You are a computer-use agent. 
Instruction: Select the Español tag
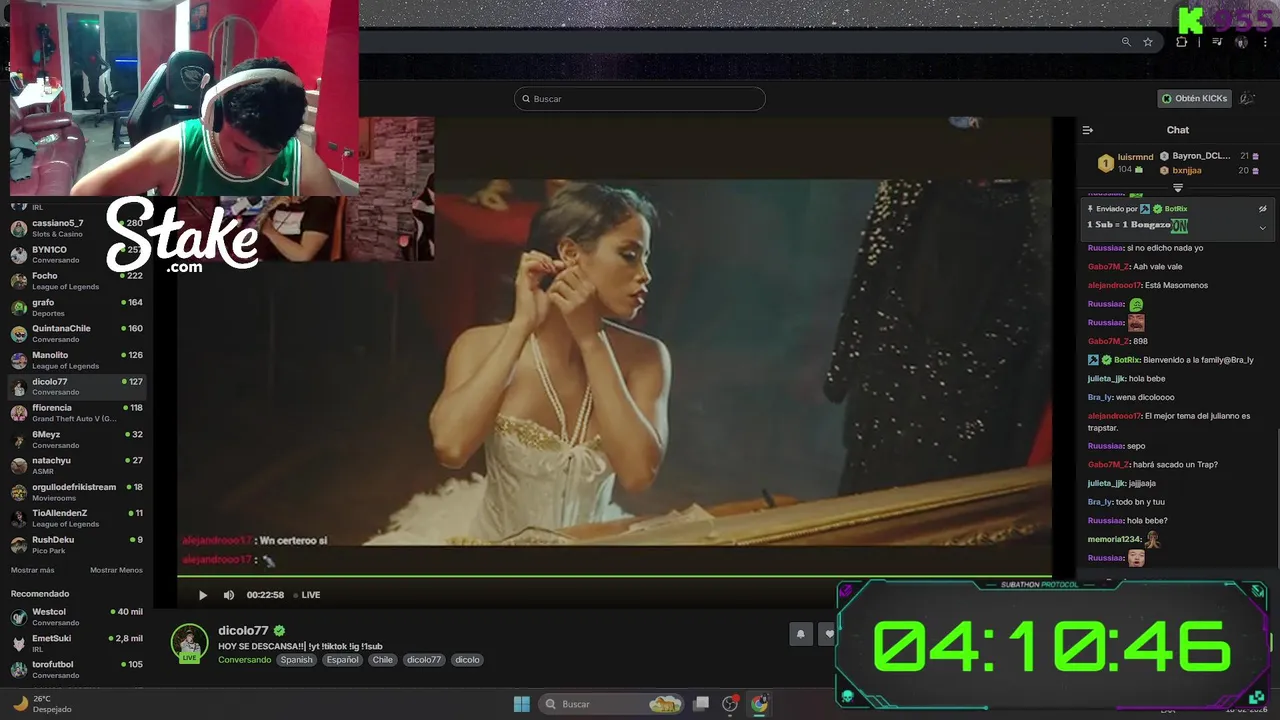tap(342, 660)
